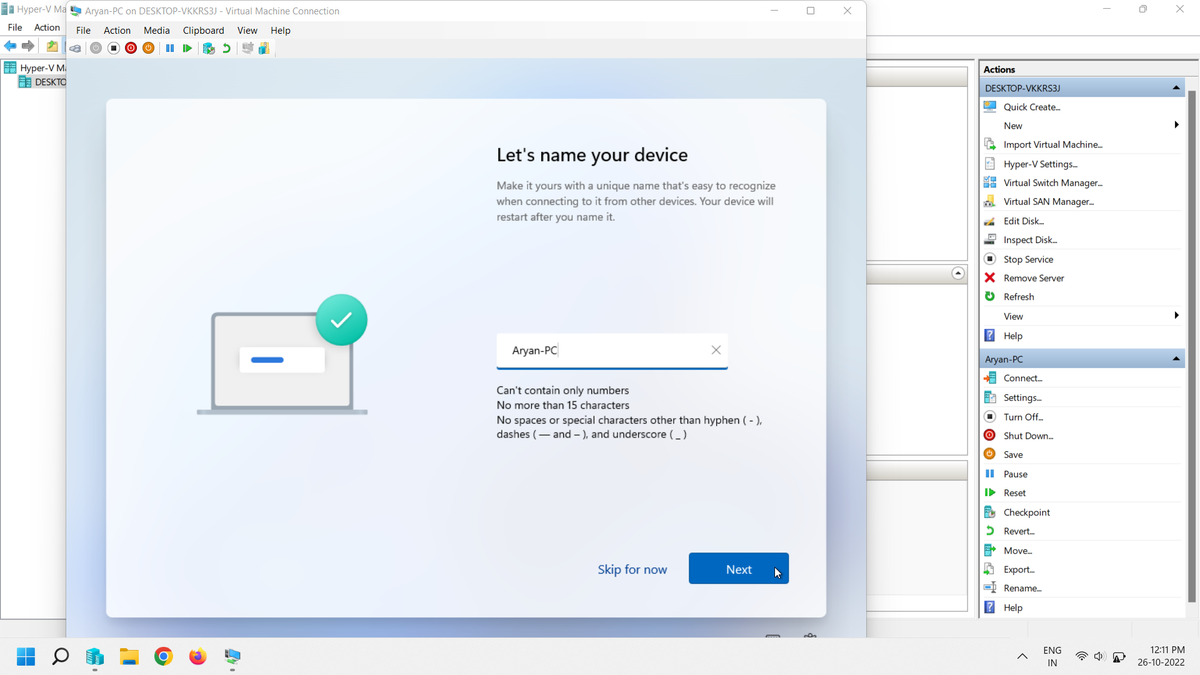Screen dimensions: 1200x675
Task: Click the last VM Connection toolbar icon
Action: (264, 48)
